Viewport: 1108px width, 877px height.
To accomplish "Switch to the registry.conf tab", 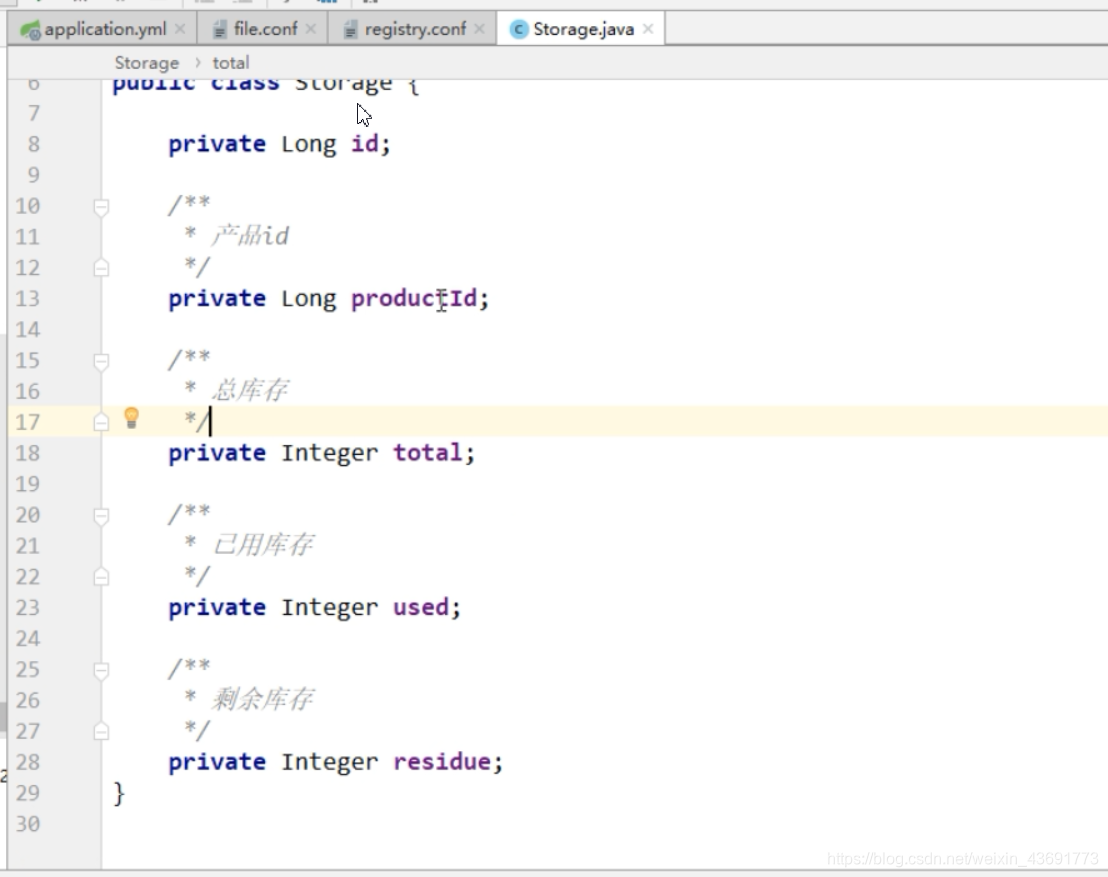I will click(415, 29).
